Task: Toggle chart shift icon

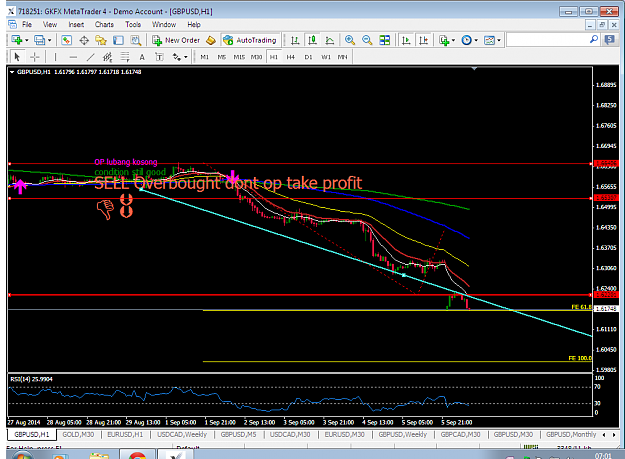Action: click(x=424, y=40)
